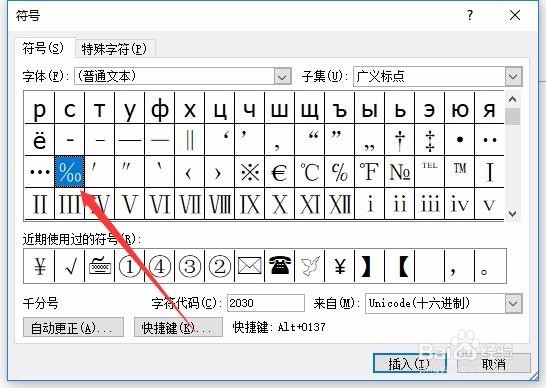Viewport: 546px width, 388px height.
Task: Click the symbol grid scrollbar thumb
Action: tap(512, 117)
